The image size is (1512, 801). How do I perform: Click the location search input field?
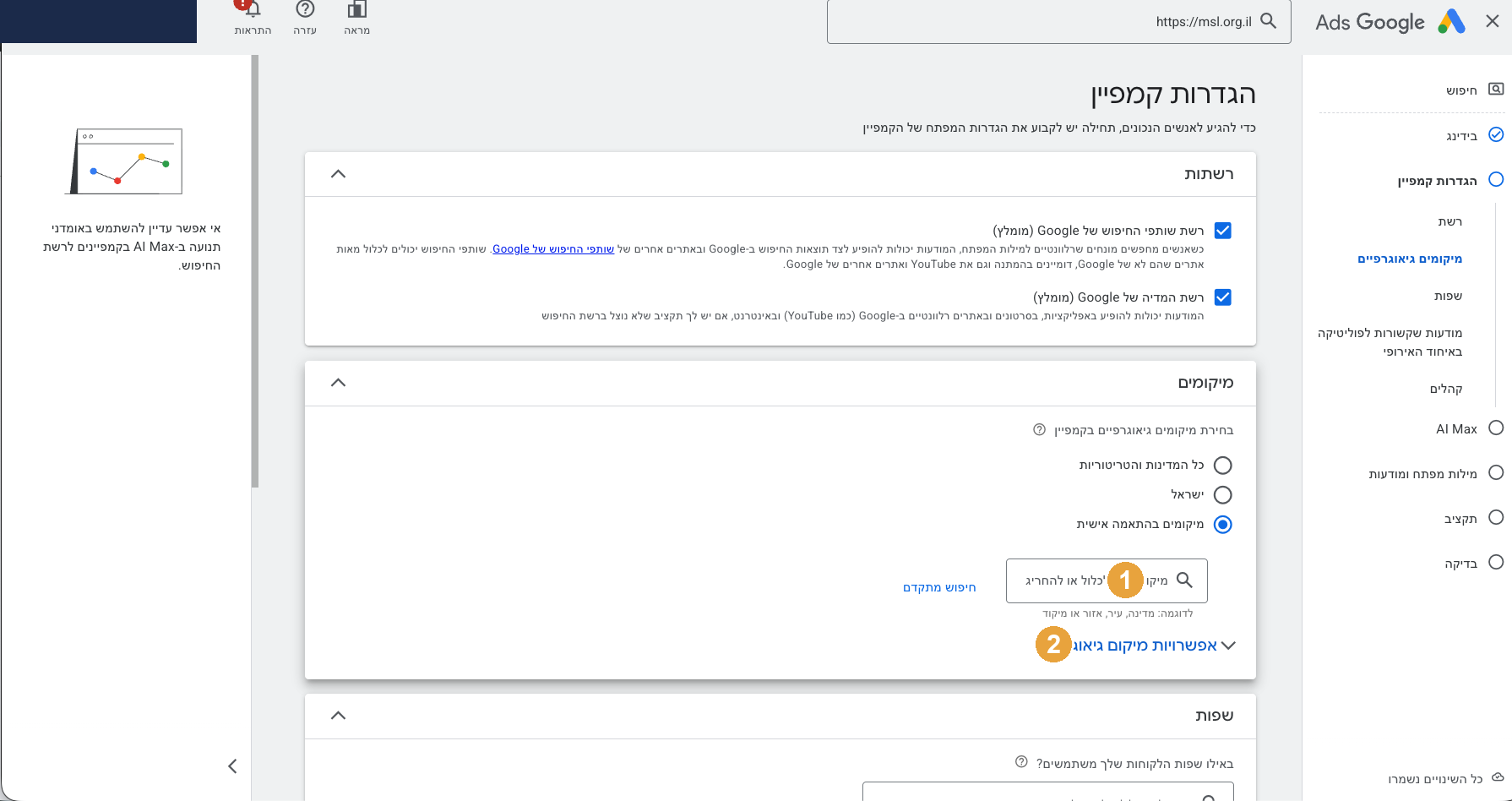coord(1107,580)
